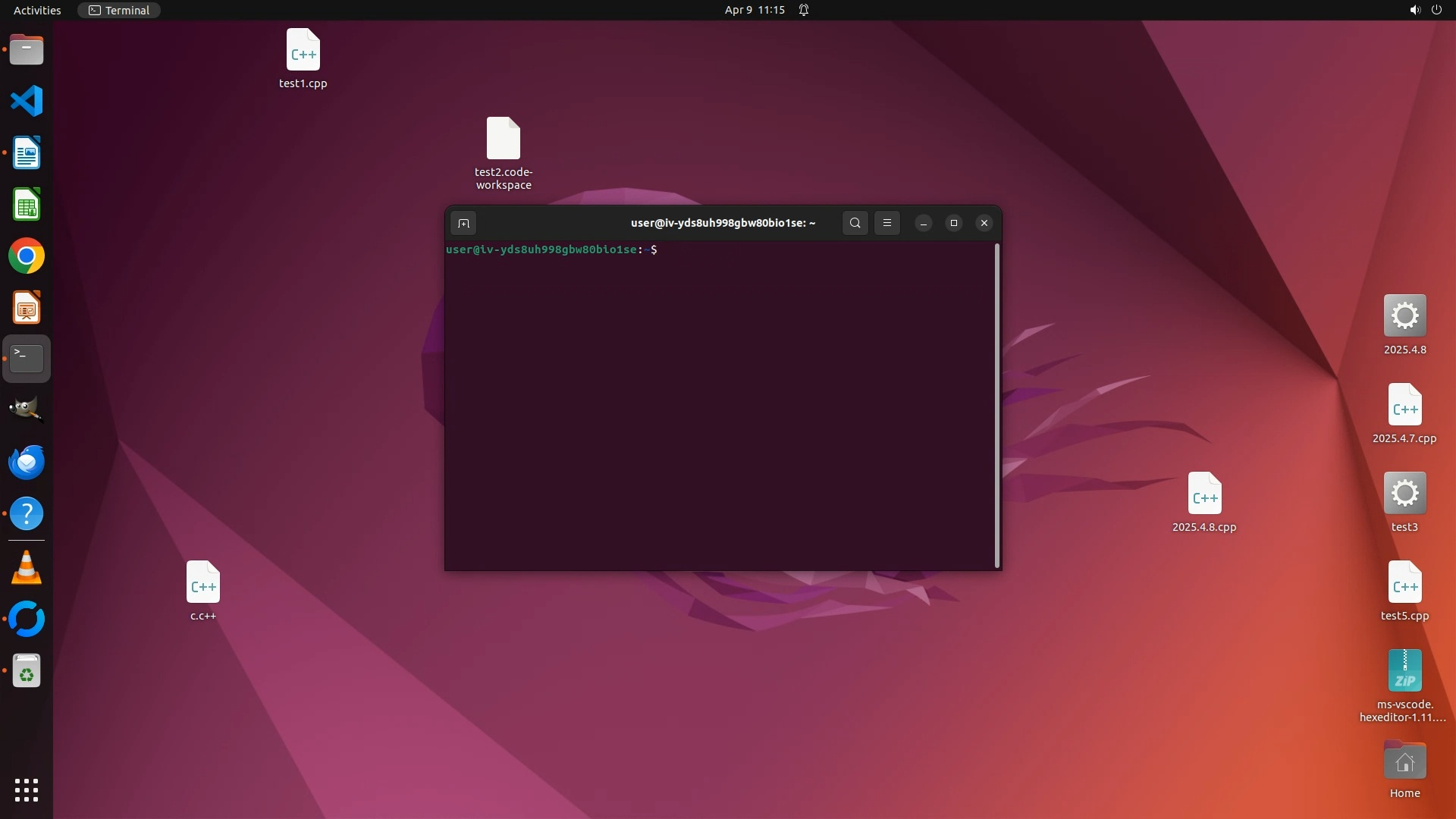Show all applications grid

click(x=27, y=790)
